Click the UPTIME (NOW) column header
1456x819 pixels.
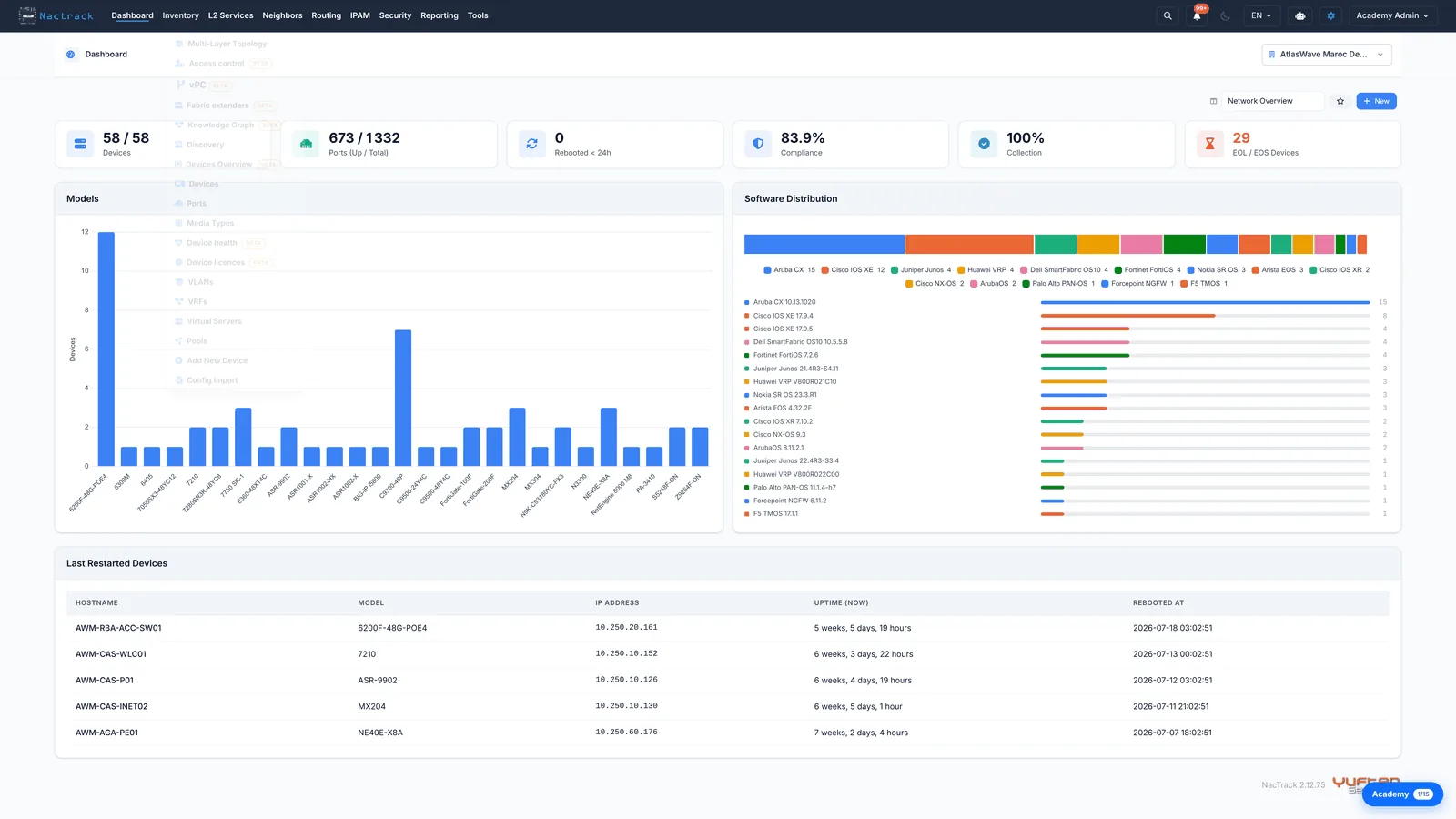[x=842, y=603]
